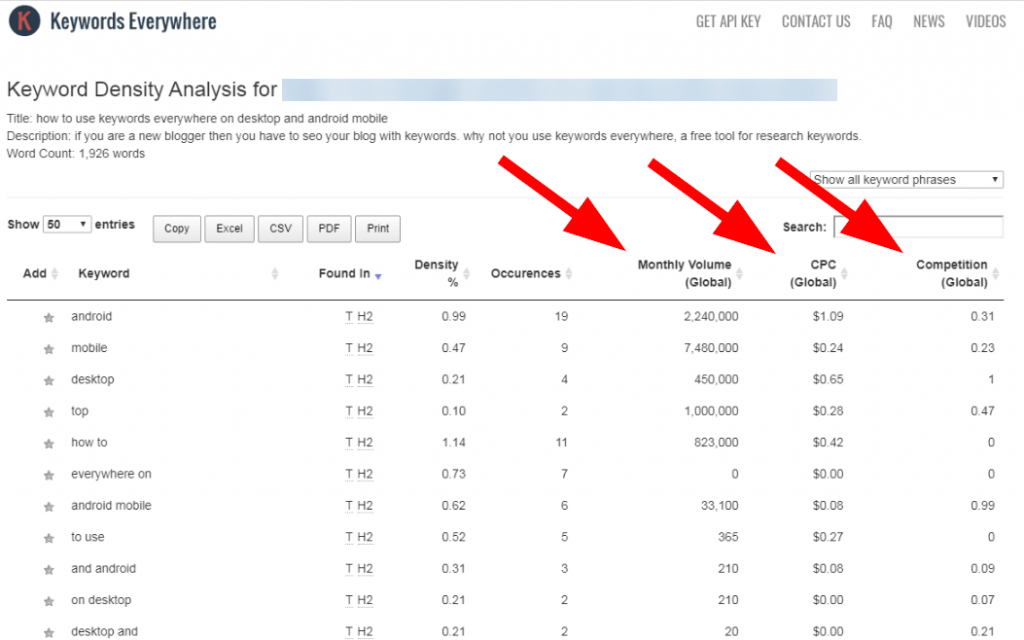Click H2 tag in 'android' row
Viewport: 1024px width, 640px height.
point(365,317)
